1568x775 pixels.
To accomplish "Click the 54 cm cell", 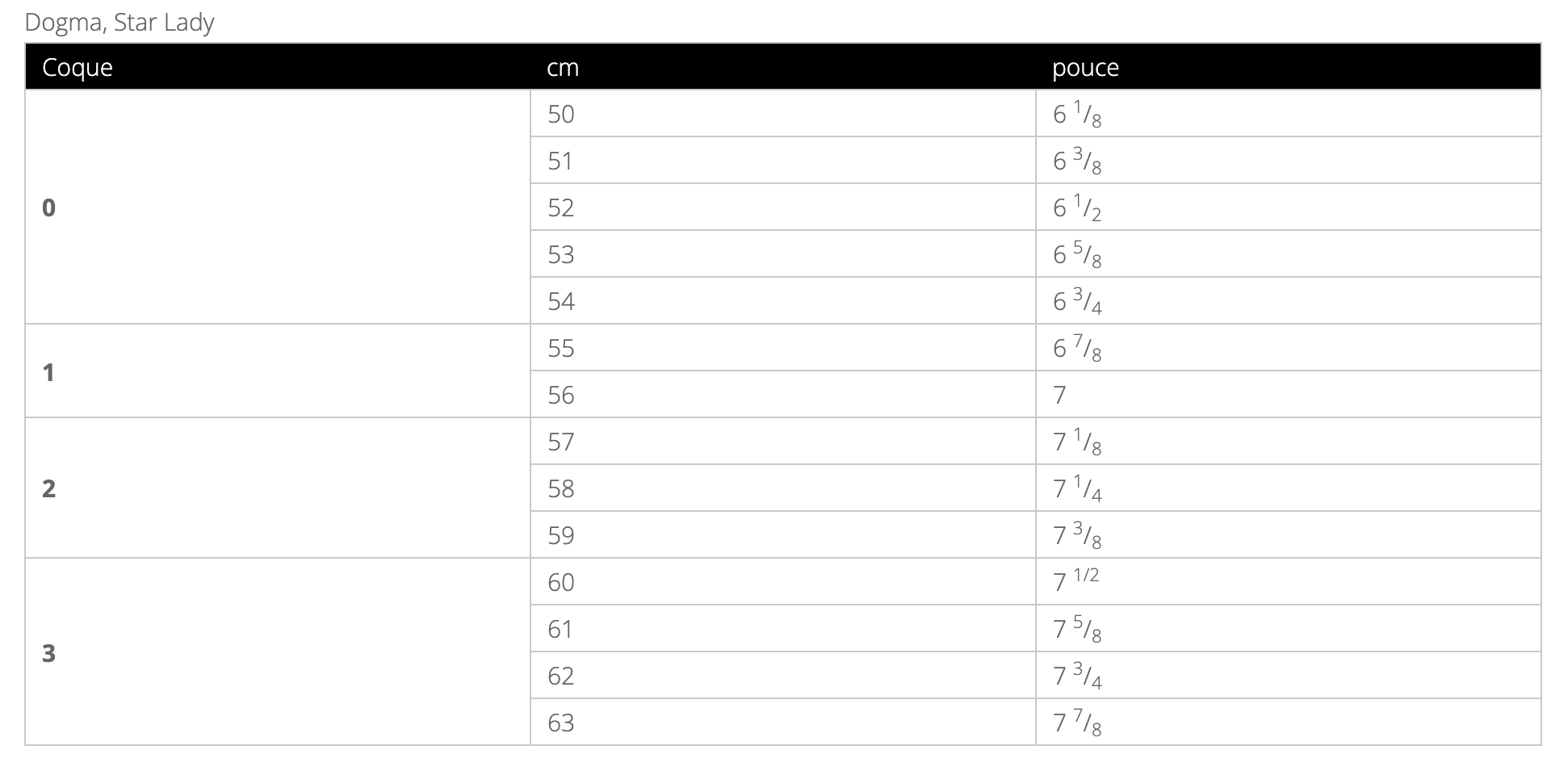I will tap(561, 301).
